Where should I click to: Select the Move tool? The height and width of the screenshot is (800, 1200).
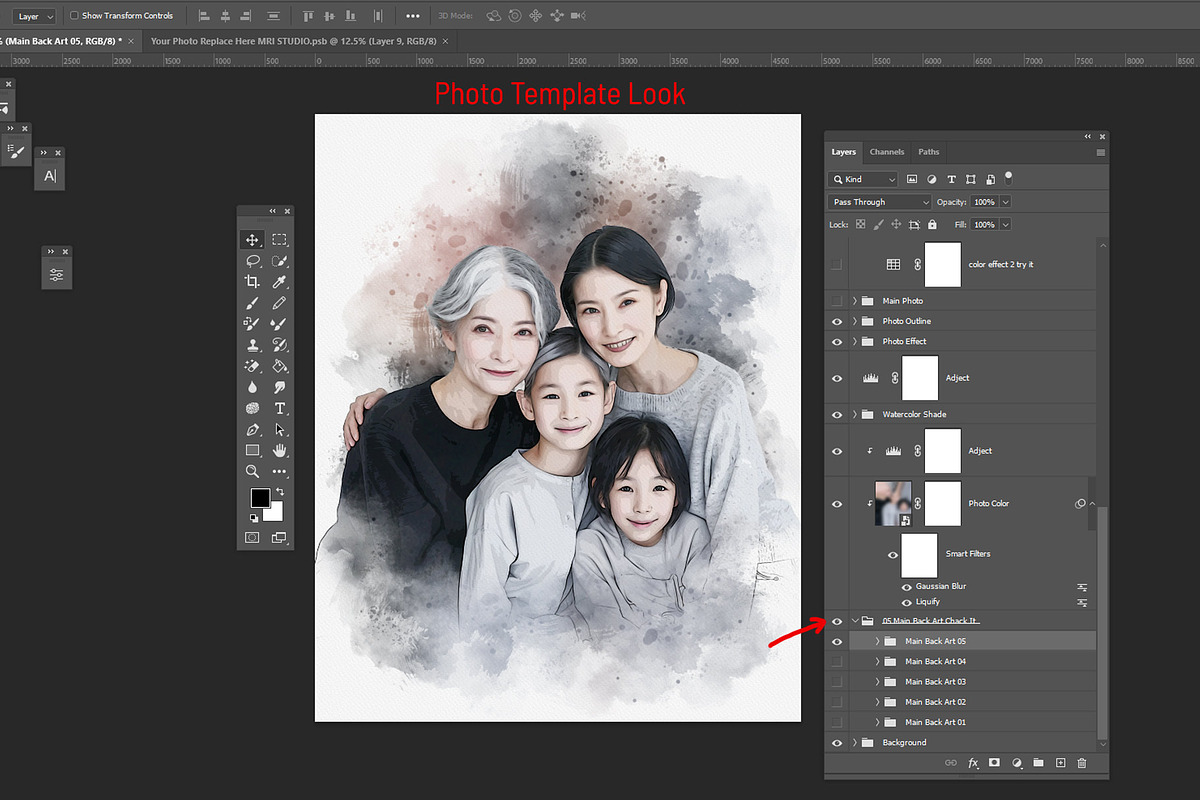pos(252,240)
